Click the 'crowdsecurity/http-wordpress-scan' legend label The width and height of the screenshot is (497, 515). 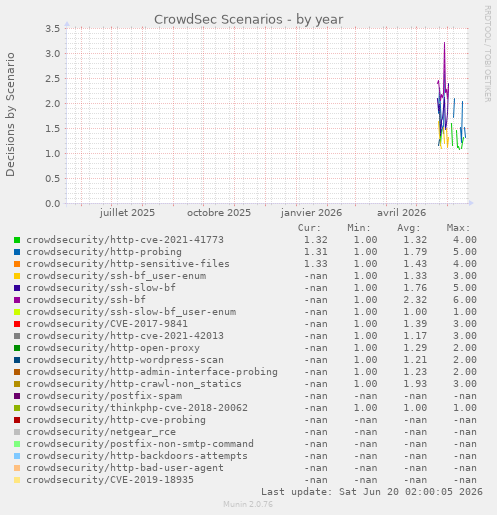tap(125, 360)
